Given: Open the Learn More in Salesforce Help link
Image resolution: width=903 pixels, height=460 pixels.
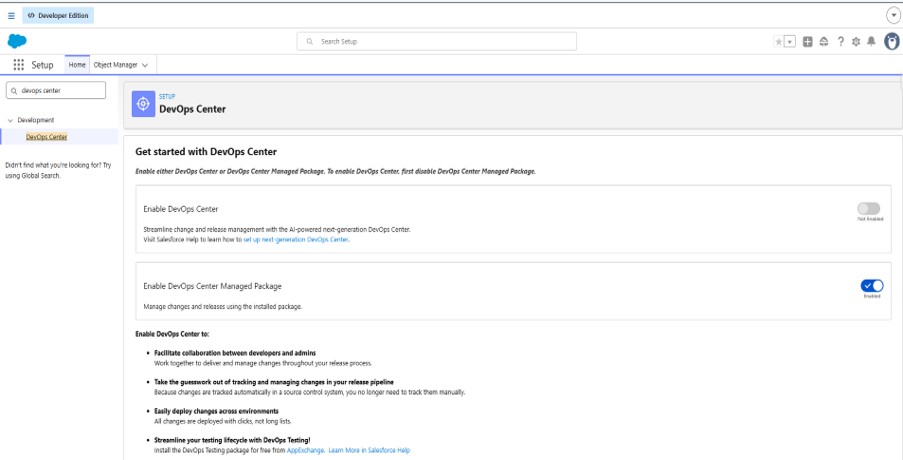Looking at the screenshot, I should (369, 450).
